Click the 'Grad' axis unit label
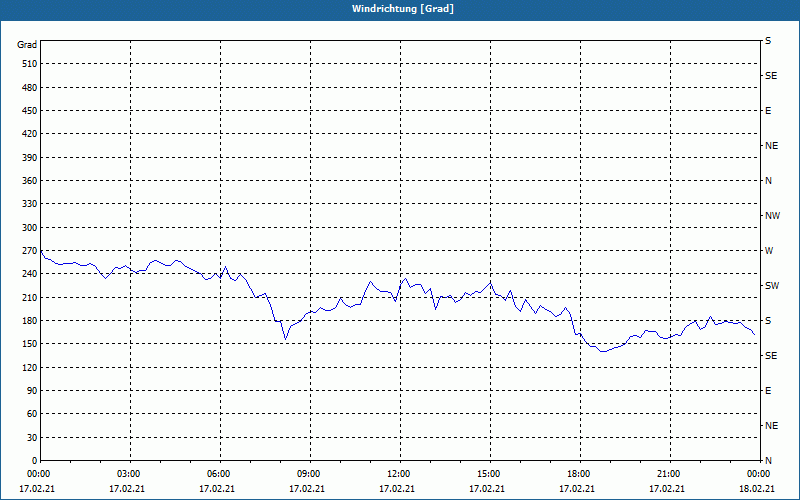The height and width of the screenshot is (500, 800). tap(27, 45)
